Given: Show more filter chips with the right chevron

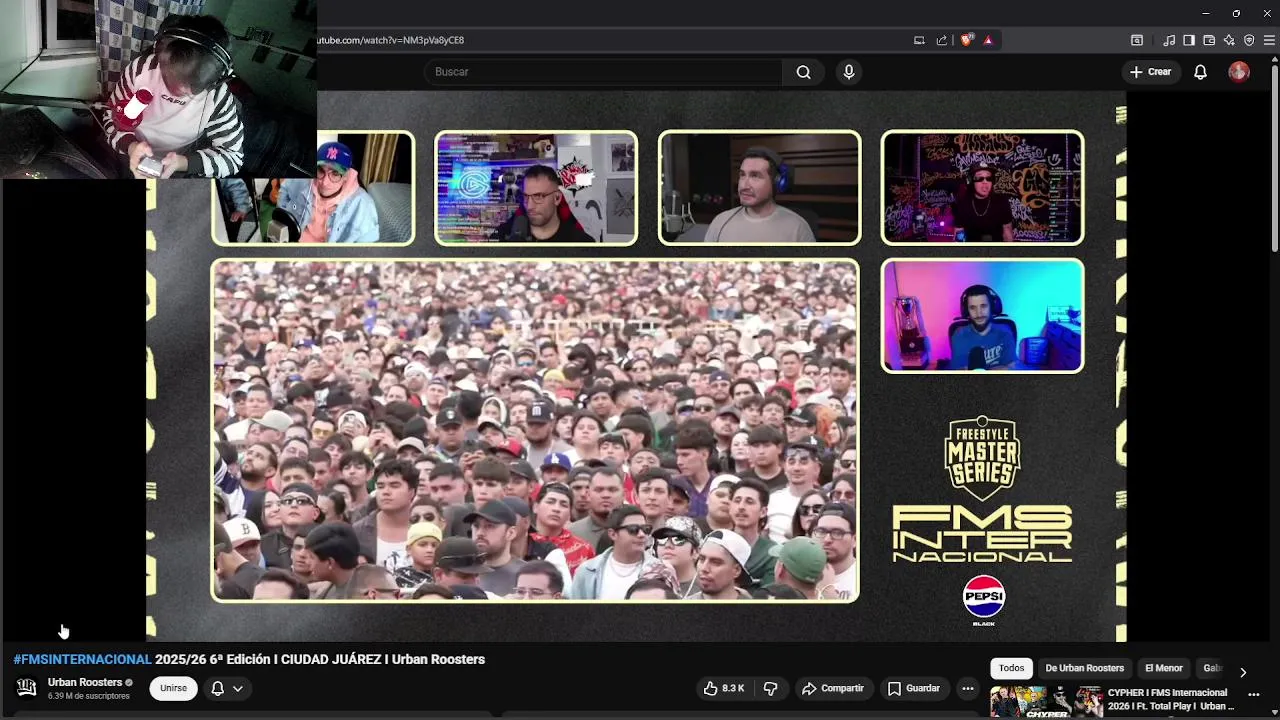Looking at the screenshot, I should coord(1243,672).
